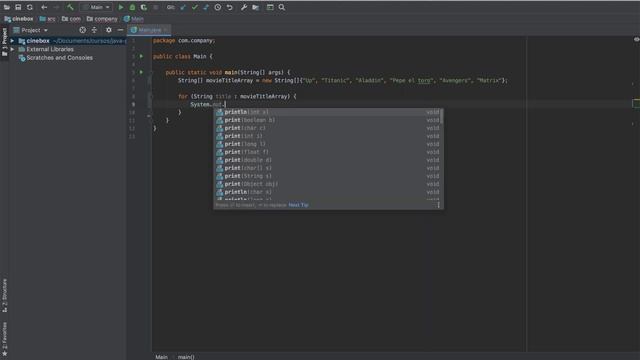Screen dimensions: 640x360
Task: Revert changes with the undo arrow
Action: (229, 7)
